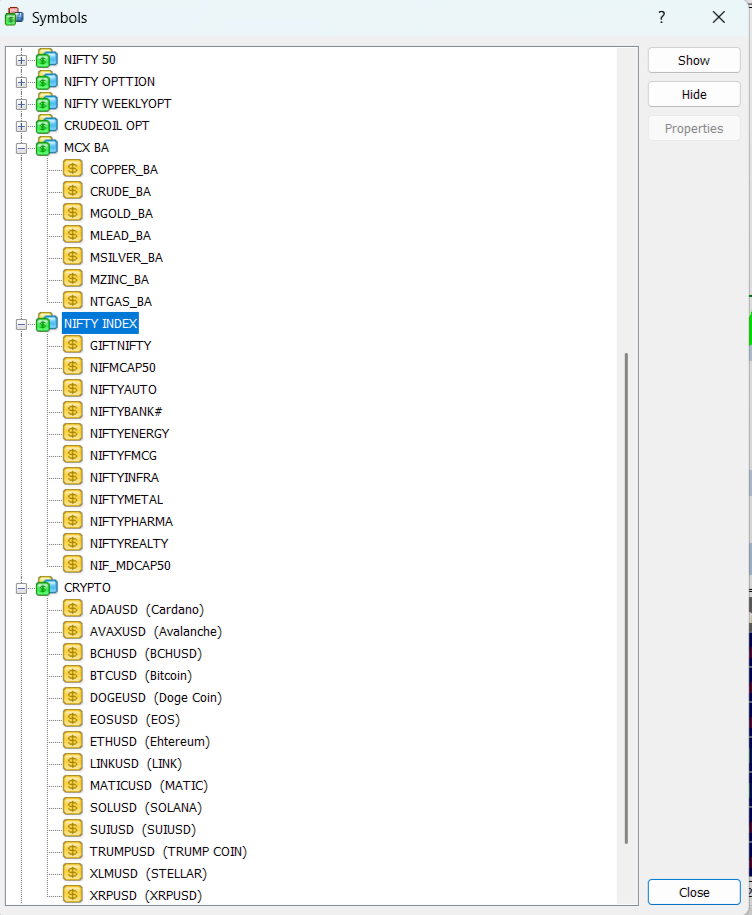The height and width of the screenshot is (915, 752).
Task: Click the COPPER_BA symbol coin icon
Action: point(72,169)
